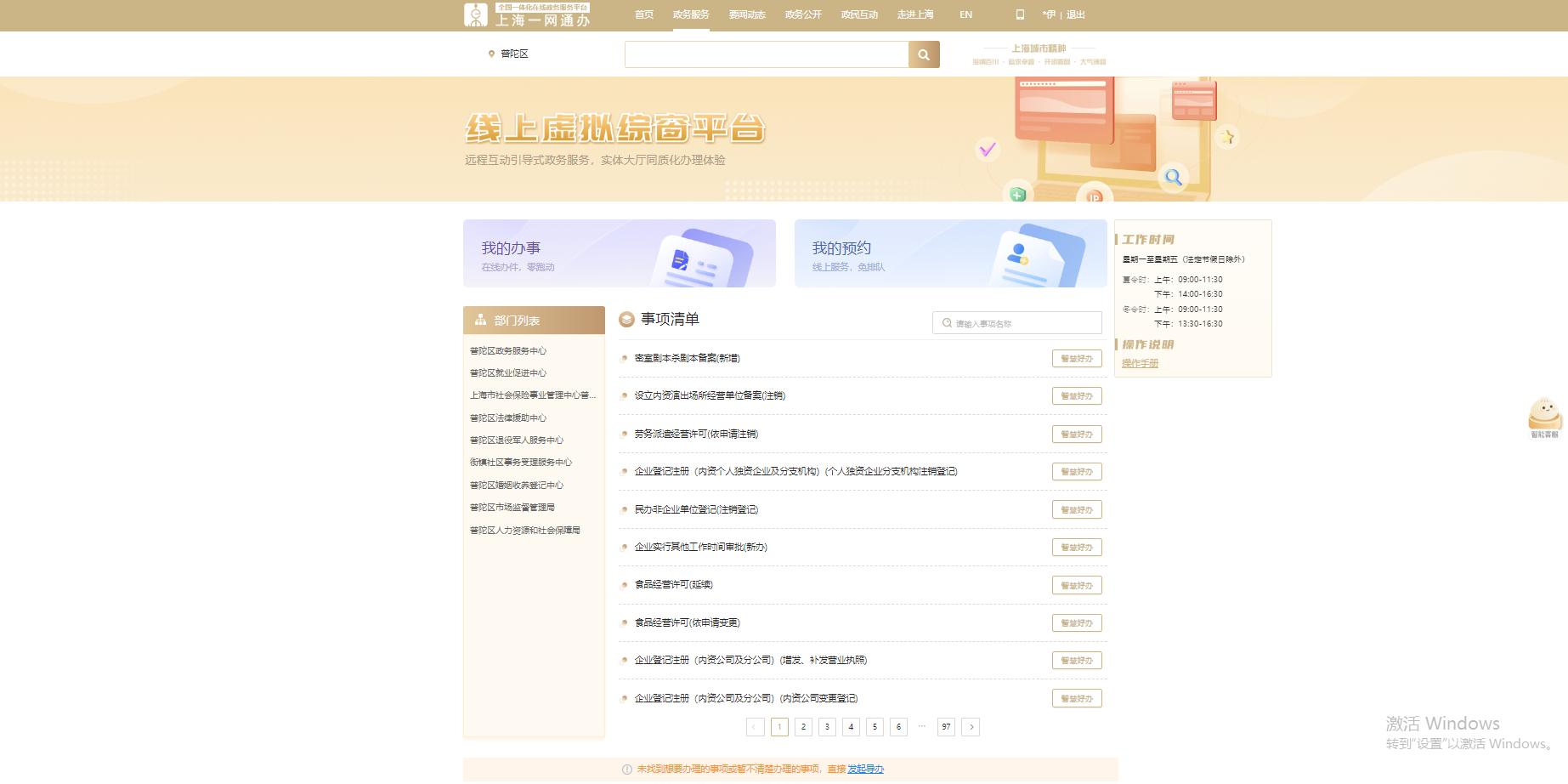1568x784 pixels.
Task: Click the 上海一网通办 logo
Action: pos(528,14)
